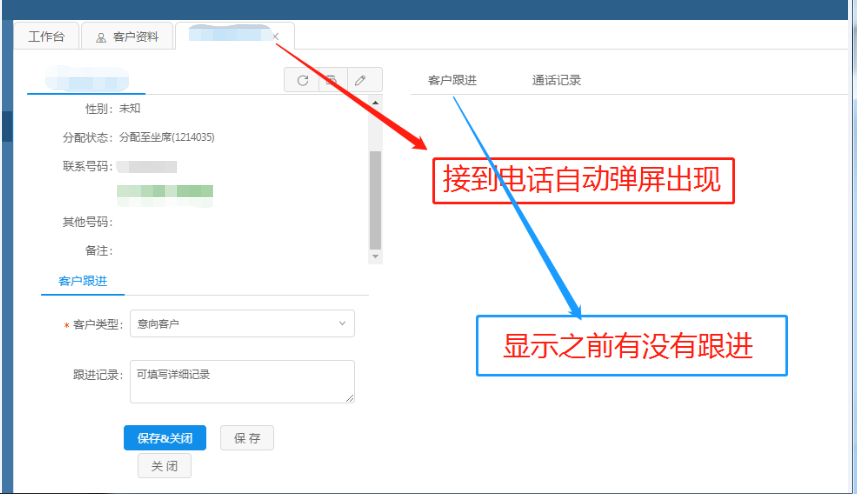
Task: Click the pencil edit icon button
Action: [360, 80]
